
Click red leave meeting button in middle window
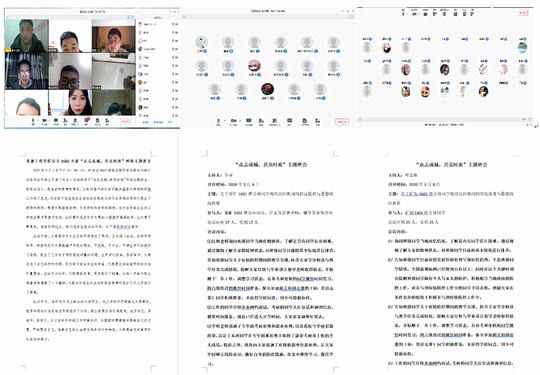(342, 122)
